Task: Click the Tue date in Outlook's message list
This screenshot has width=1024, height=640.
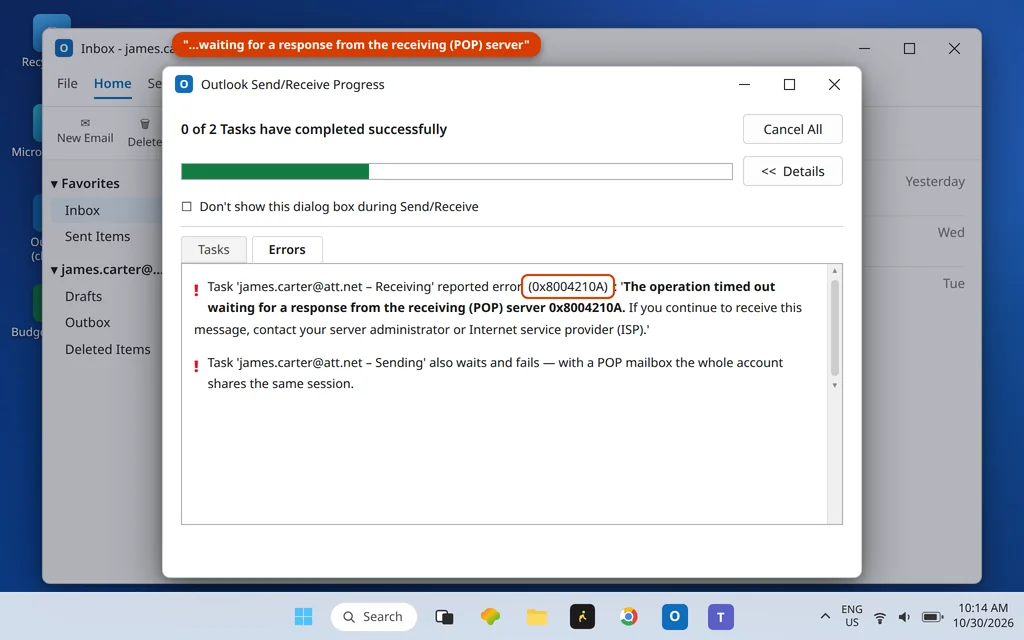Action: point(953,283)
